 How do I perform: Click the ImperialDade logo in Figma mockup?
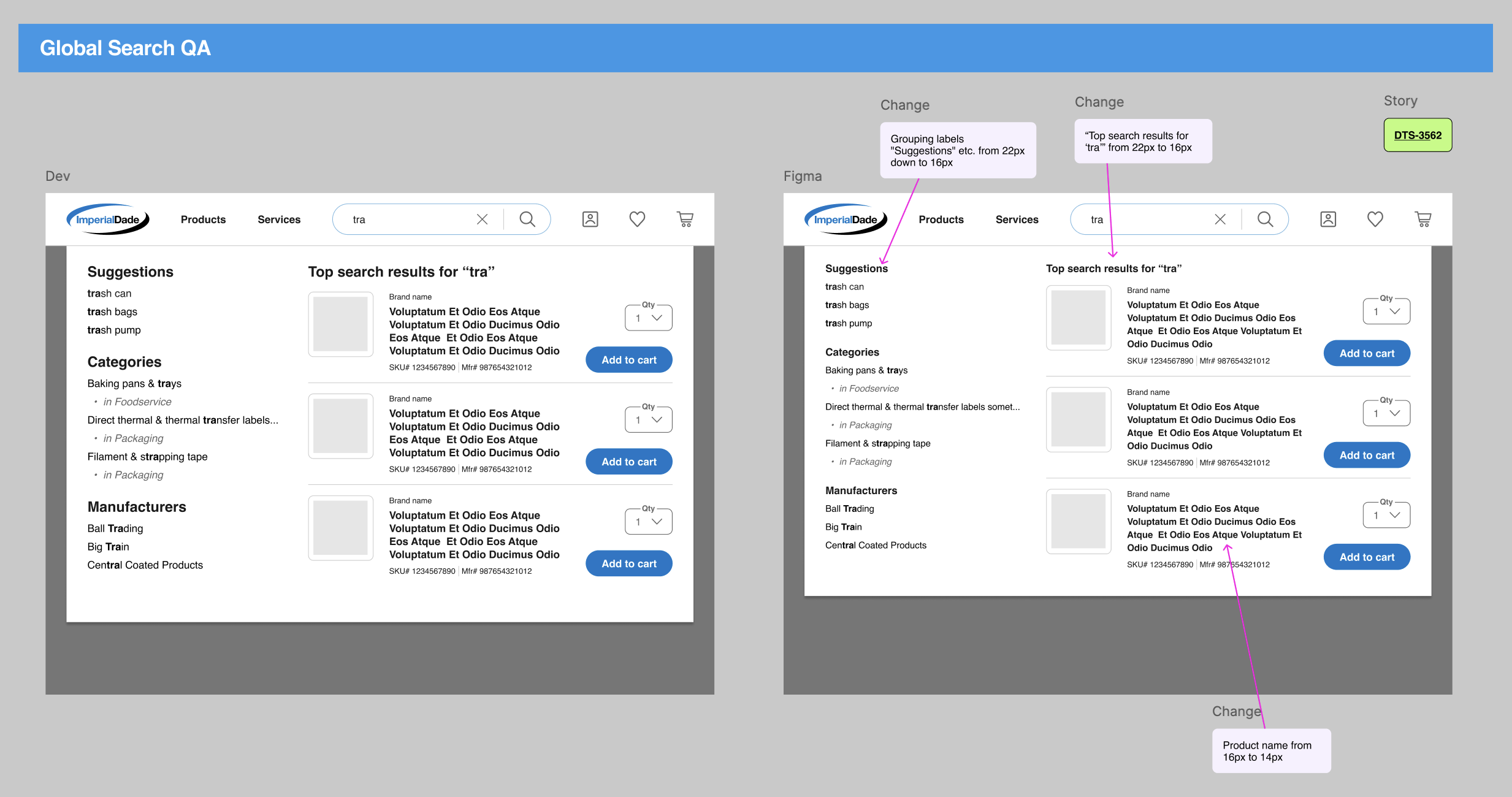pyautogui.click(x=846, y=219)
